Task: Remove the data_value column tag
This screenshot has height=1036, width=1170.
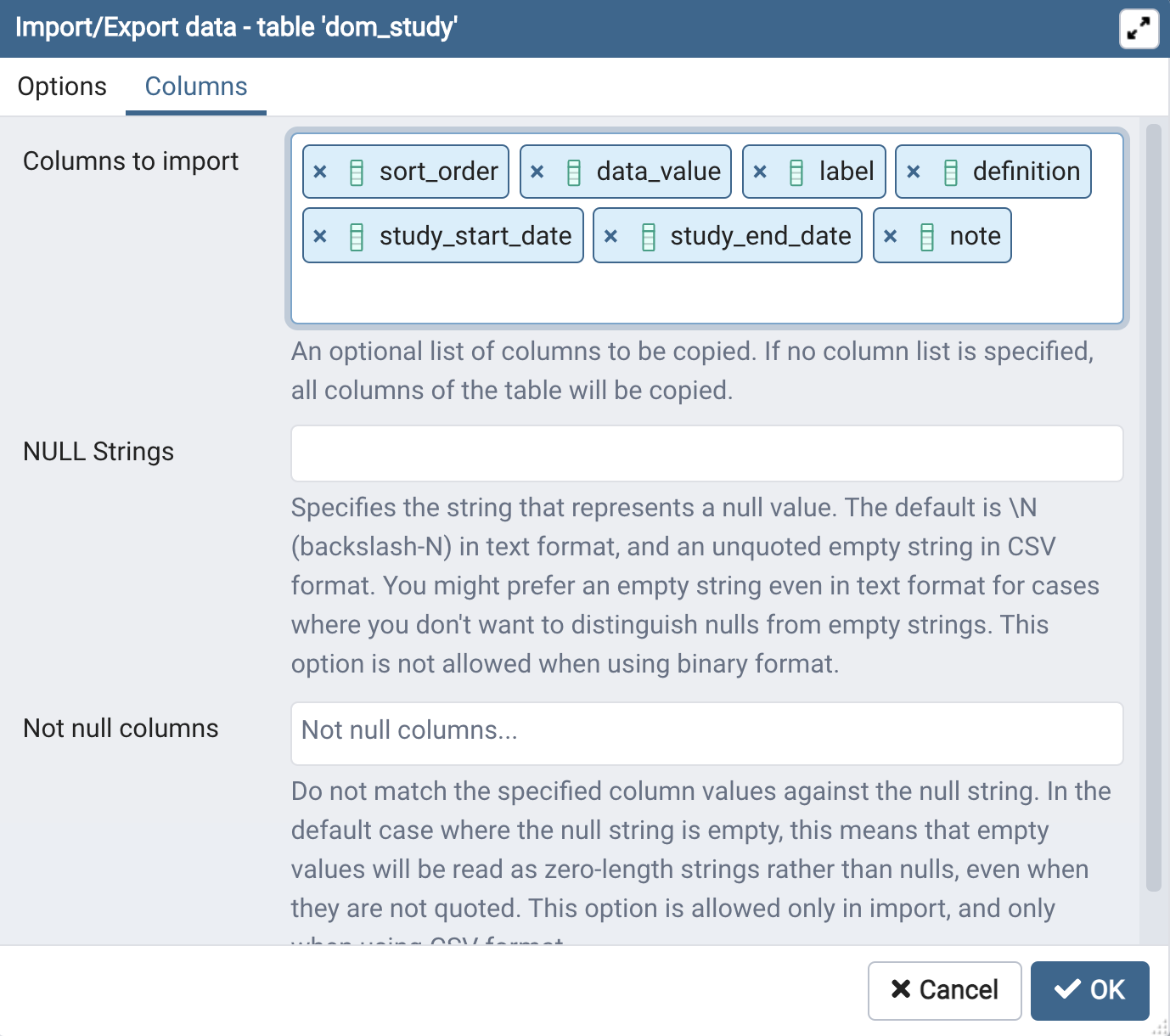Action: point(537,172)
